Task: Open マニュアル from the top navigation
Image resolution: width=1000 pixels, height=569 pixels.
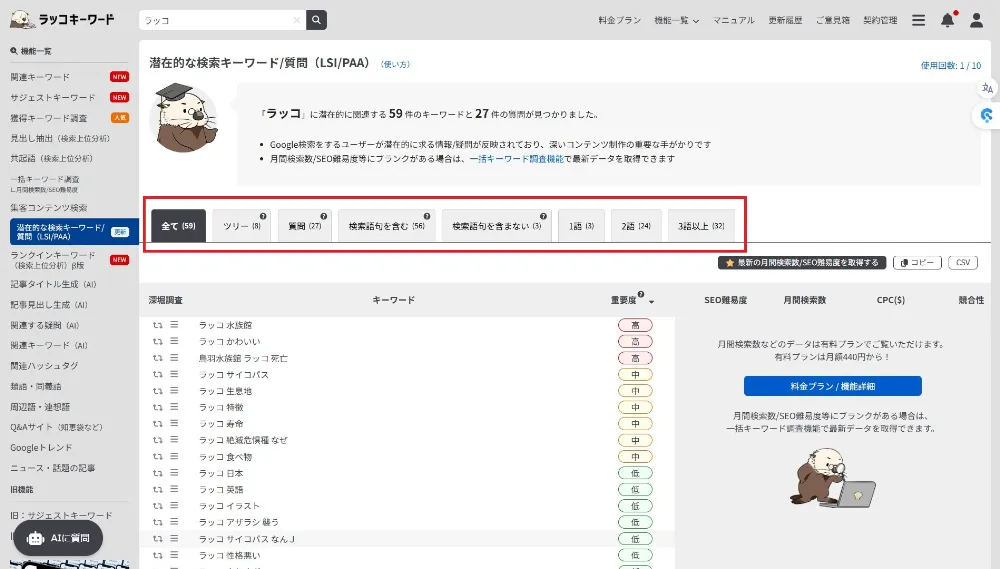Action: (733, 20)
